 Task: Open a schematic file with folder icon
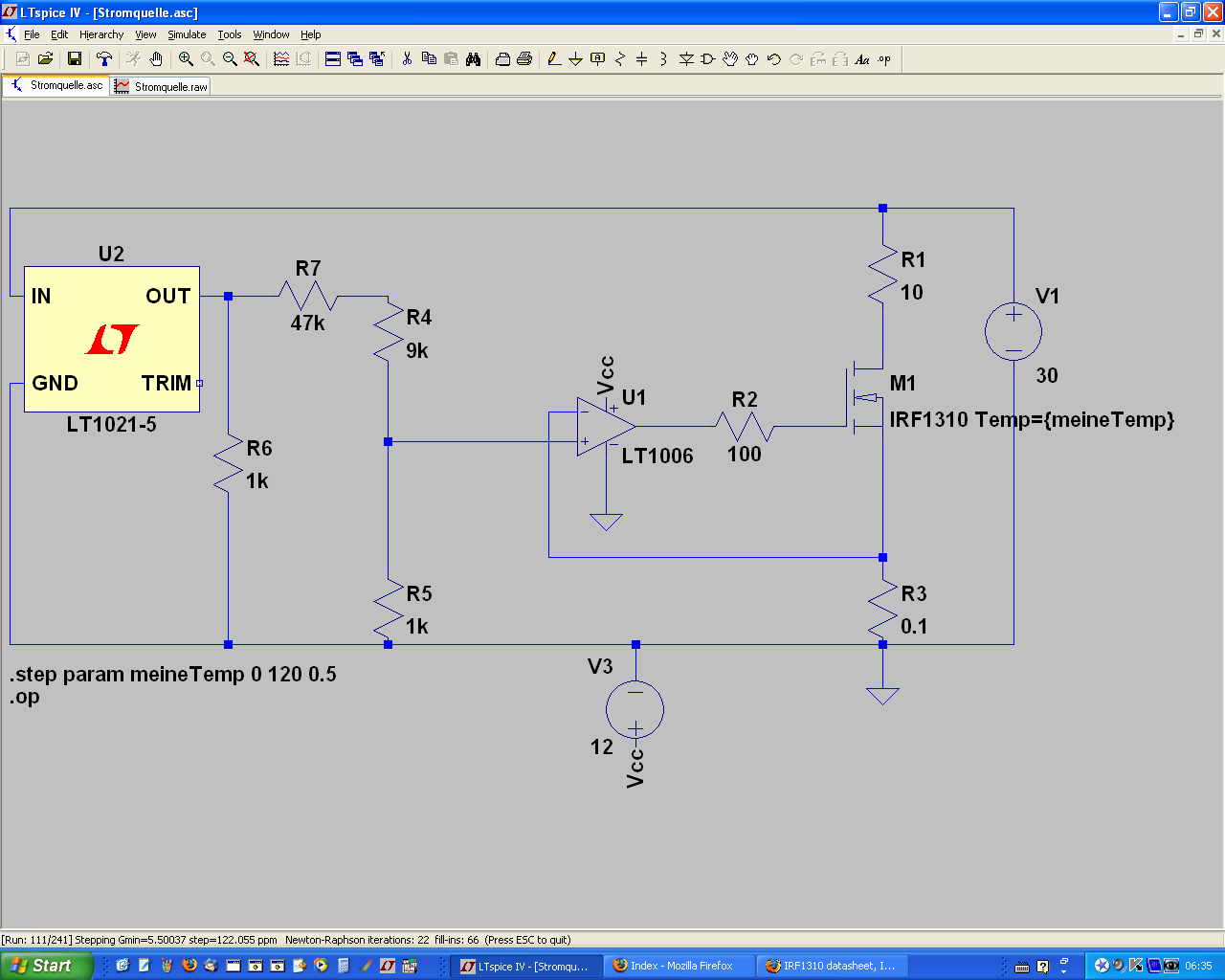[x=45, y=59]
